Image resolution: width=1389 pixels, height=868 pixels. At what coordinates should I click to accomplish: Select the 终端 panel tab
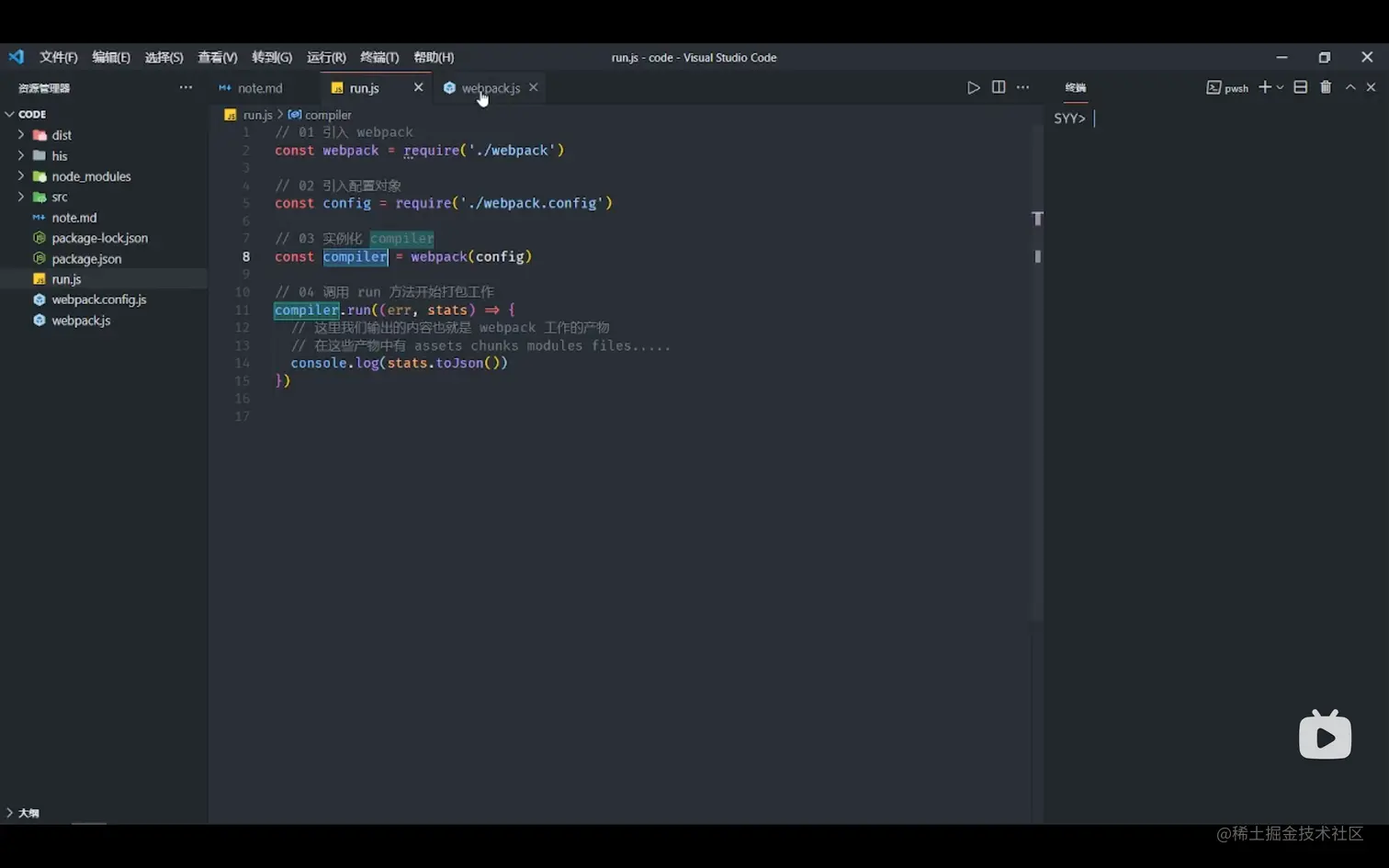(1076, 88)
